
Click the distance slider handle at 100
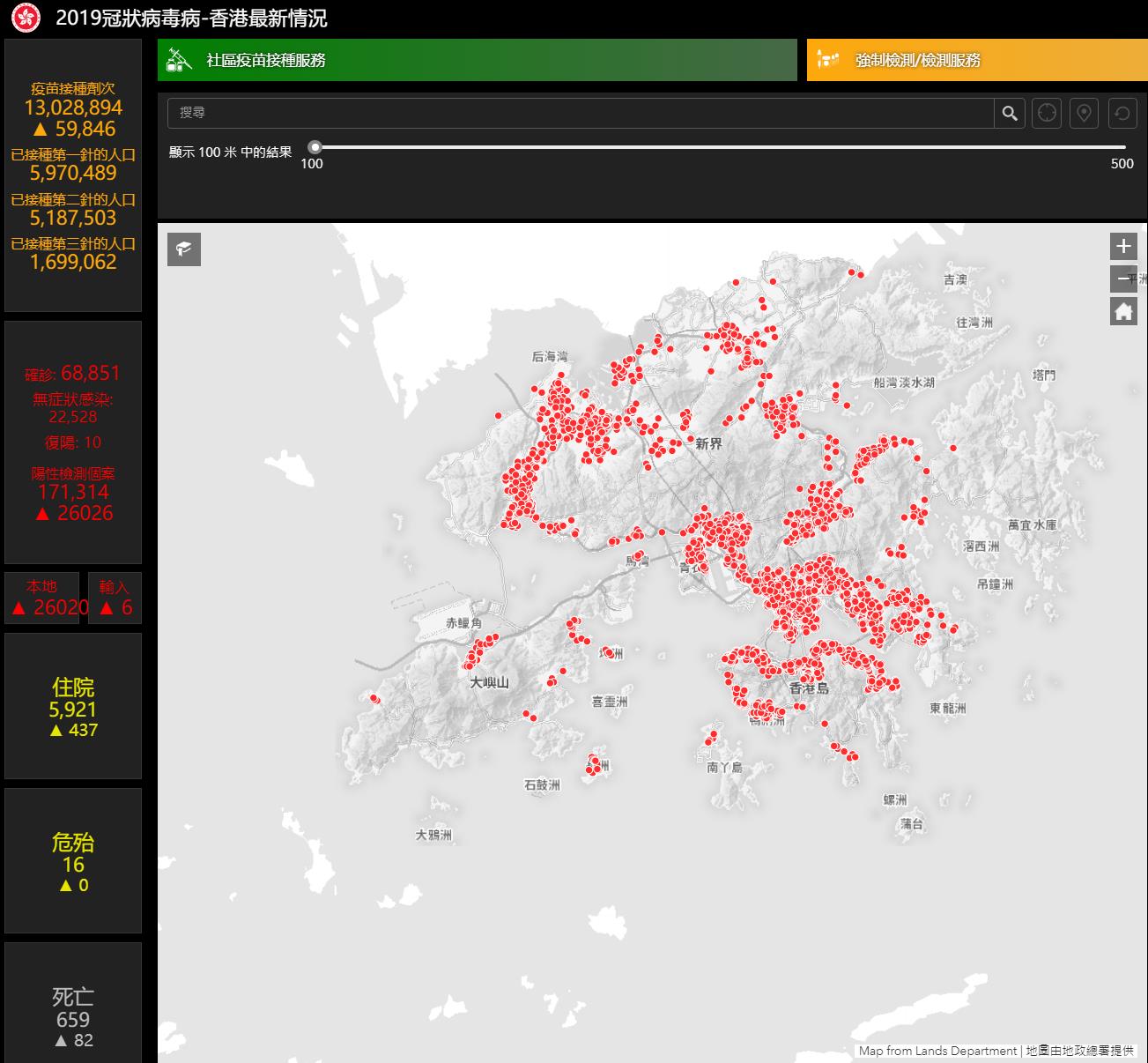[315, 147]
